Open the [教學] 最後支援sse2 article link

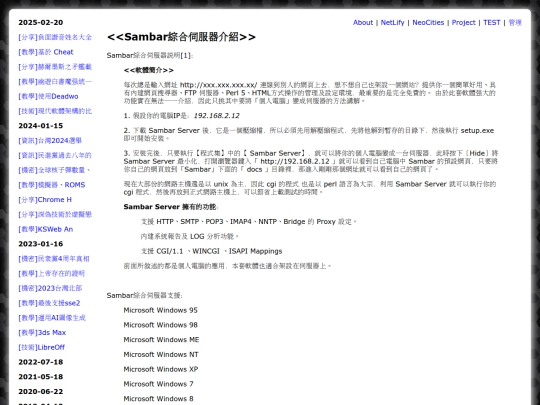49,303
